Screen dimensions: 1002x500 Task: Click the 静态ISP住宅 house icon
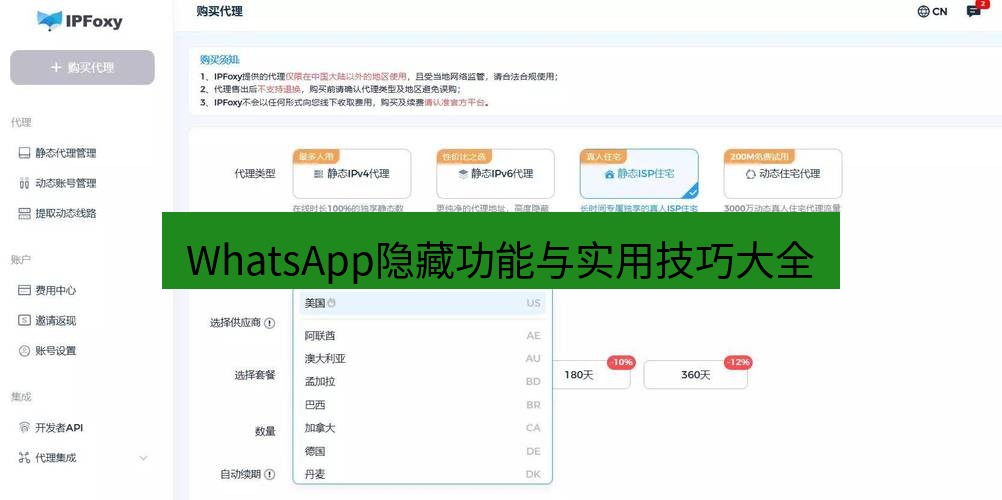click(x=609, y=174)
